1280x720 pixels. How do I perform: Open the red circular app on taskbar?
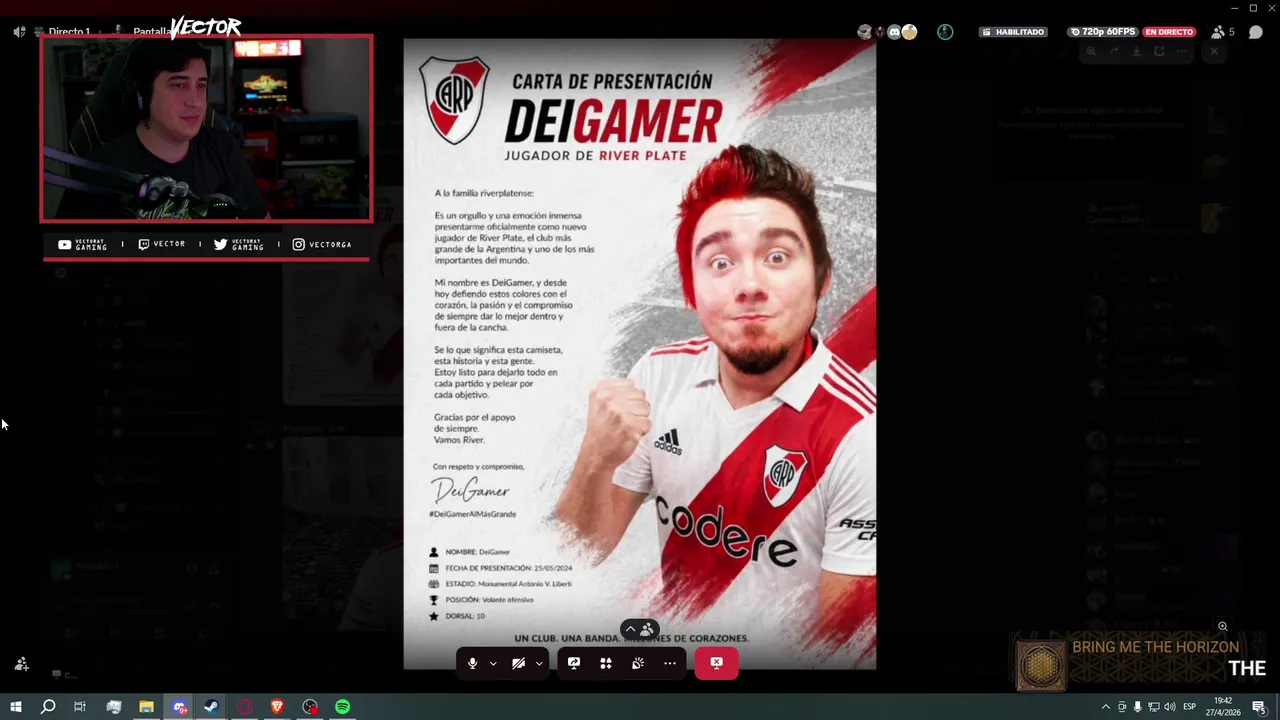[x=245, y=707]
